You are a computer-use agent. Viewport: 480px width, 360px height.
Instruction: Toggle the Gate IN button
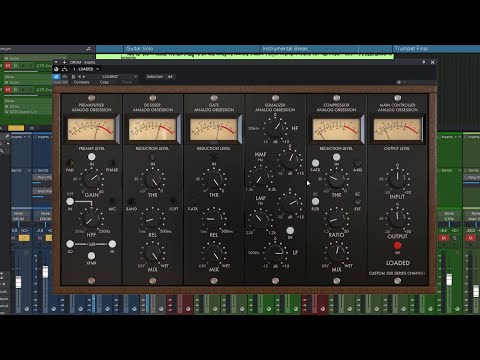(214, 157)
